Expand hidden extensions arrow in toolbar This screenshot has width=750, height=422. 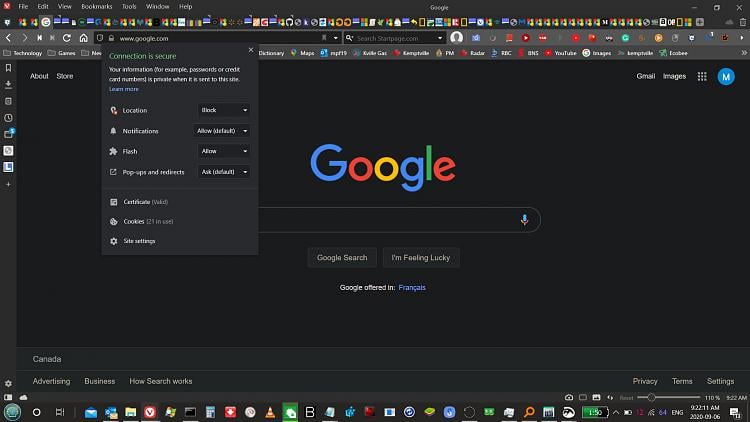coord(742,38)
